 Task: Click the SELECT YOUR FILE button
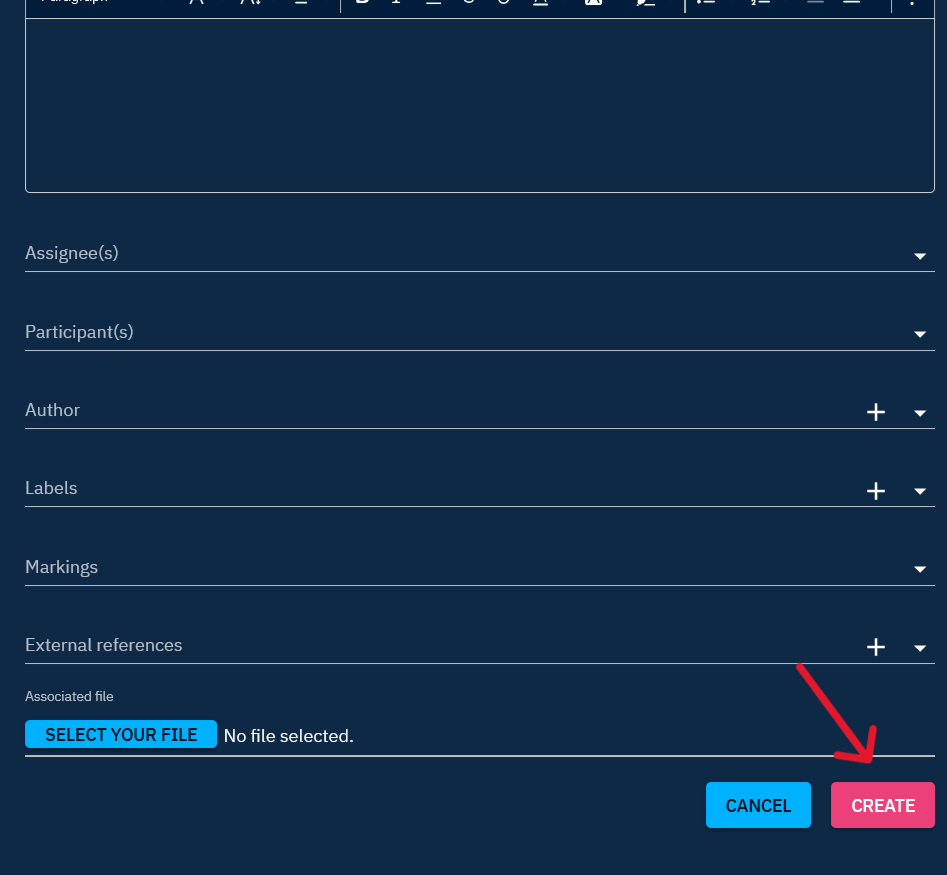pos(121,734)
